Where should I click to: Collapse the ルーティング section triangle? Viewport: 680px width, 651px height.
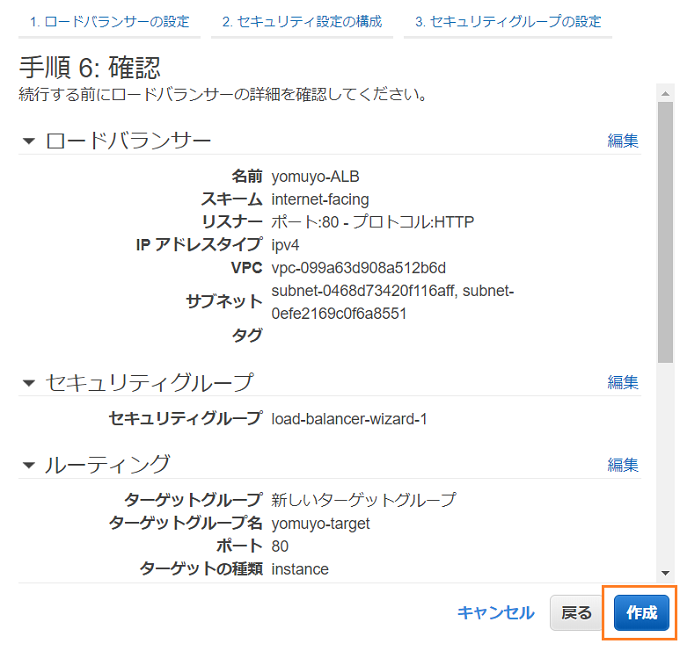[x=29, y=465]
